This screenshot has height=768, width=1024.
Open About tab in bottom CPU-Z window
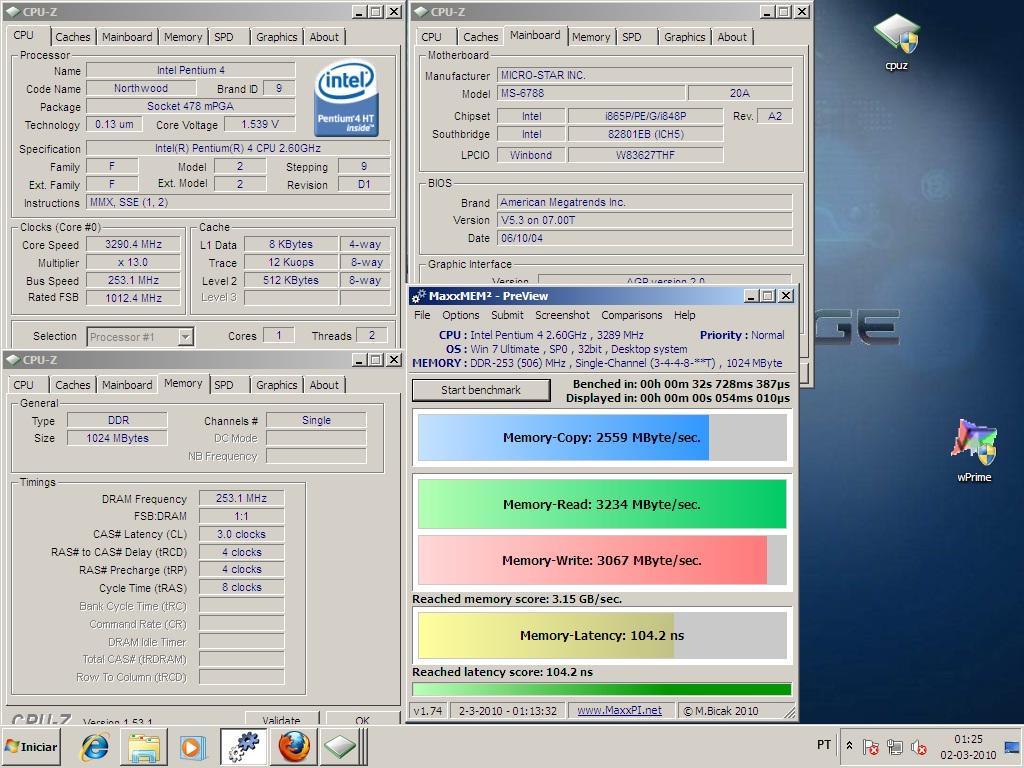324,385
